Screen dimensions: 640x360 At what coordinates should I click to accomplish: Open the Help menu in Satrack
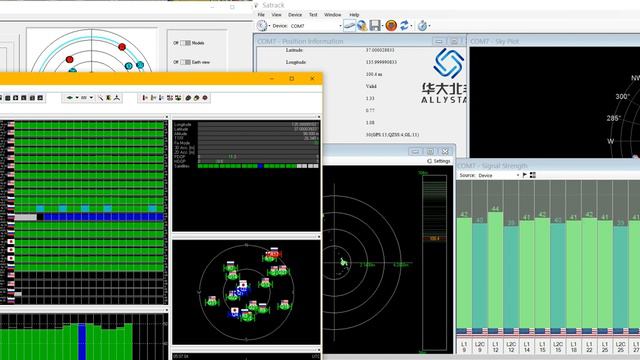(x=354, y=15)
